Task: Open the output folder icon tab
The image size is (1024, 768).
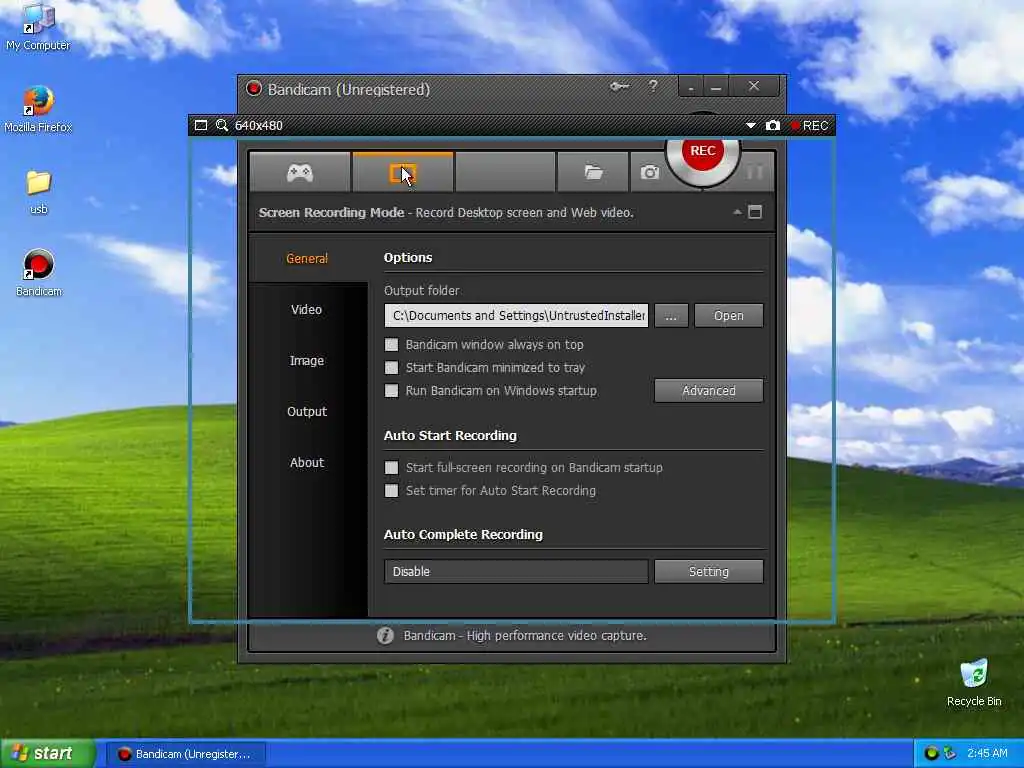Action: point(593,172)
